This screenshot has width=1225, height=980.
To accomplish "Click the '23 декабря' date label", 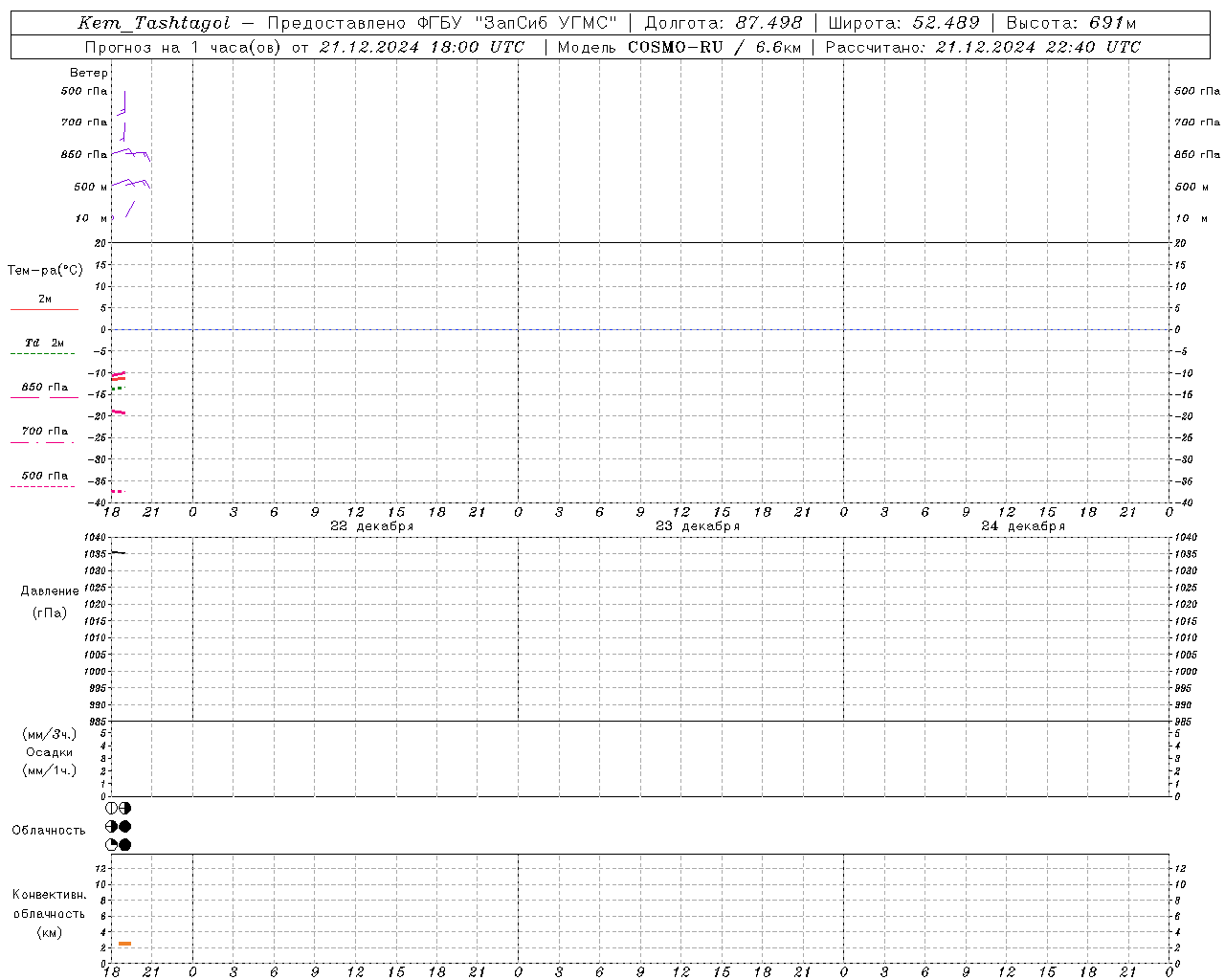I will 698,526.
